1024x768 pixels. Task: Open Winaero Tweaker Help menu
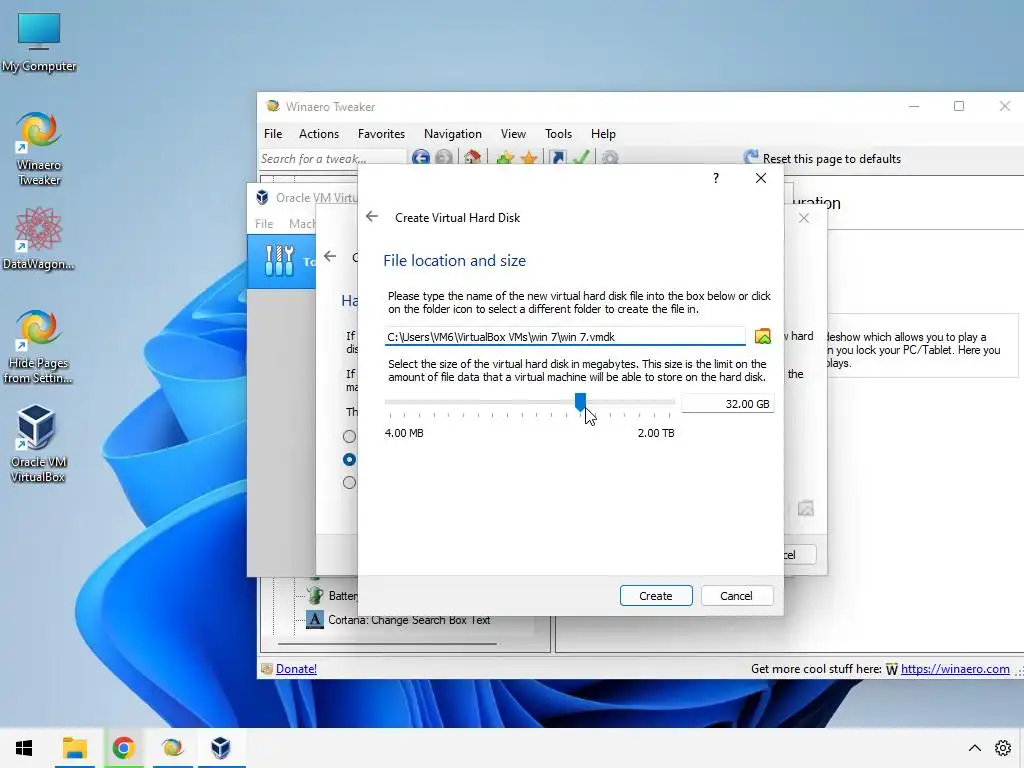[x=603, y=134]
